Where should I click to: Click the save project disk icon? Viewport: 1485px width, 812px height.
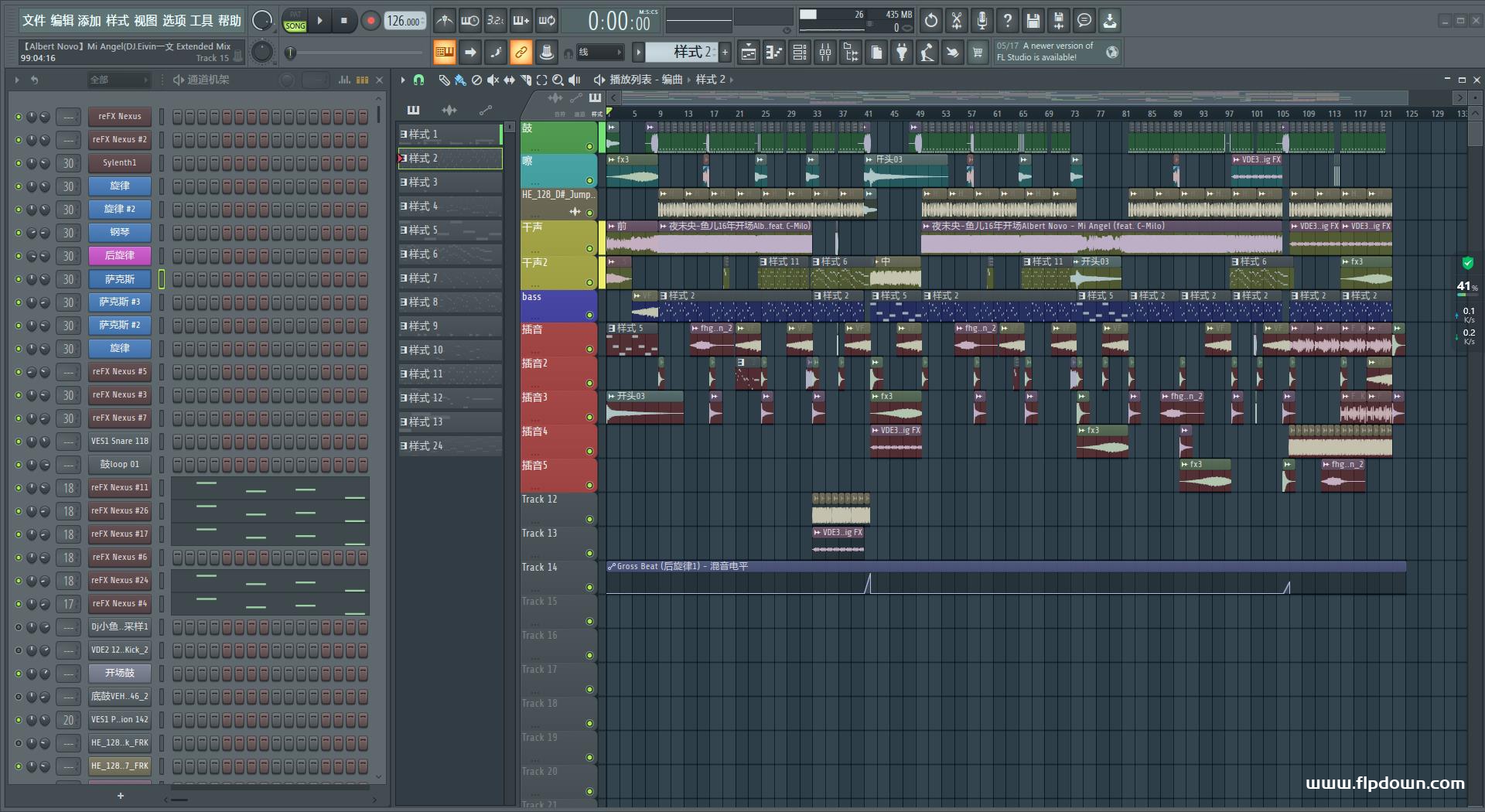[1033, 21]
